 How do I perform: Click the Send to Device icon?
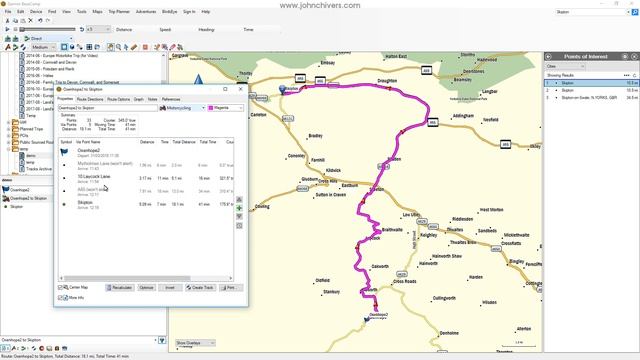click(x=8, y=38)
